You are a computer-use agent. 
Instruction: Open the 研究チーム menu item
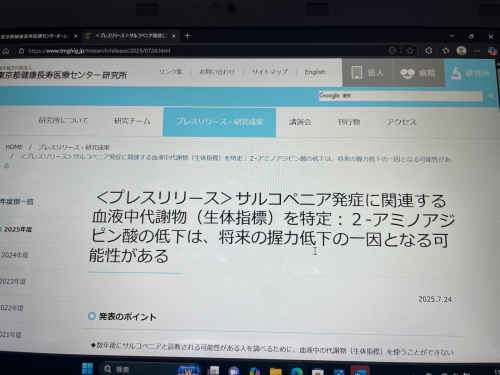pos(132,121)
